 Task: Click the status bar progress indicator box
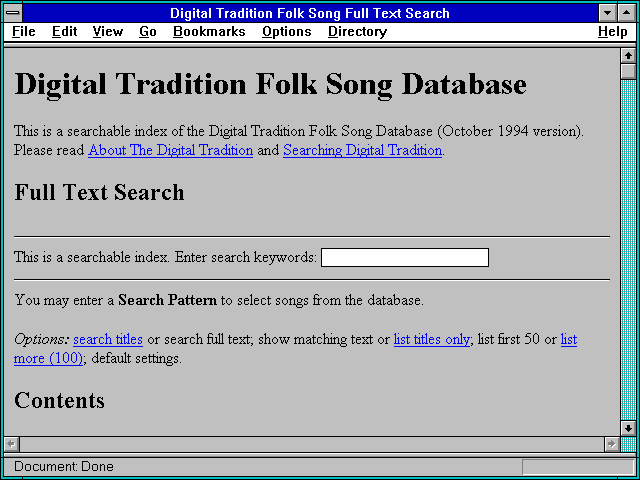578,467
